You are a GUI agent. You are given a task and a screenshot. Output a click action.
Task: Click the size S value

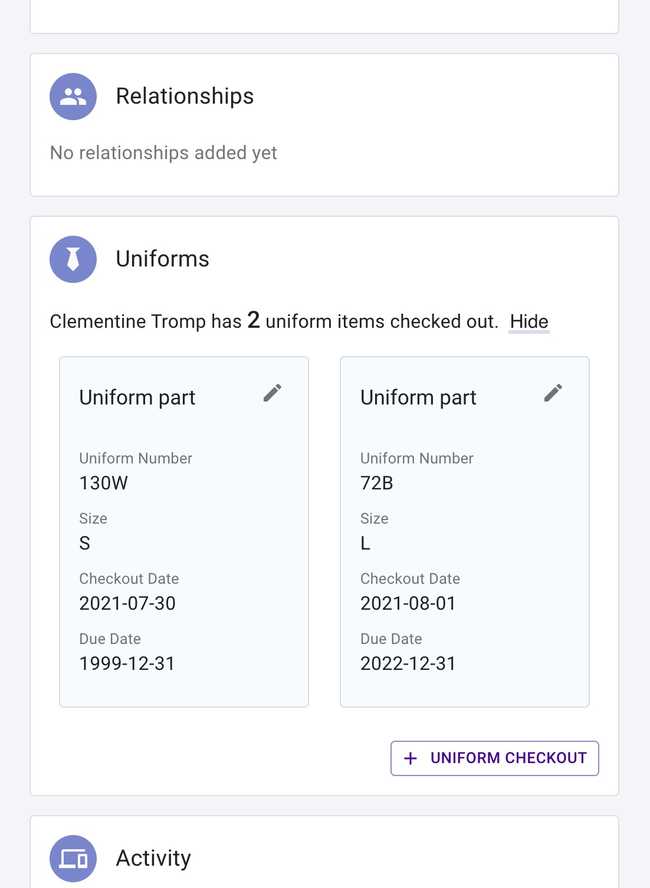[x=85, y=543]
